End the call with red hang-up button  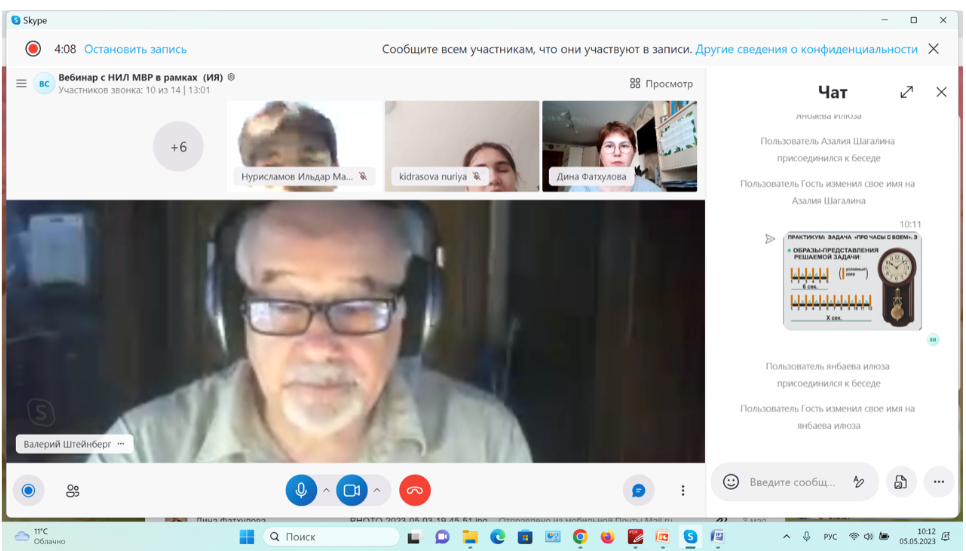(x=415, y=490)
